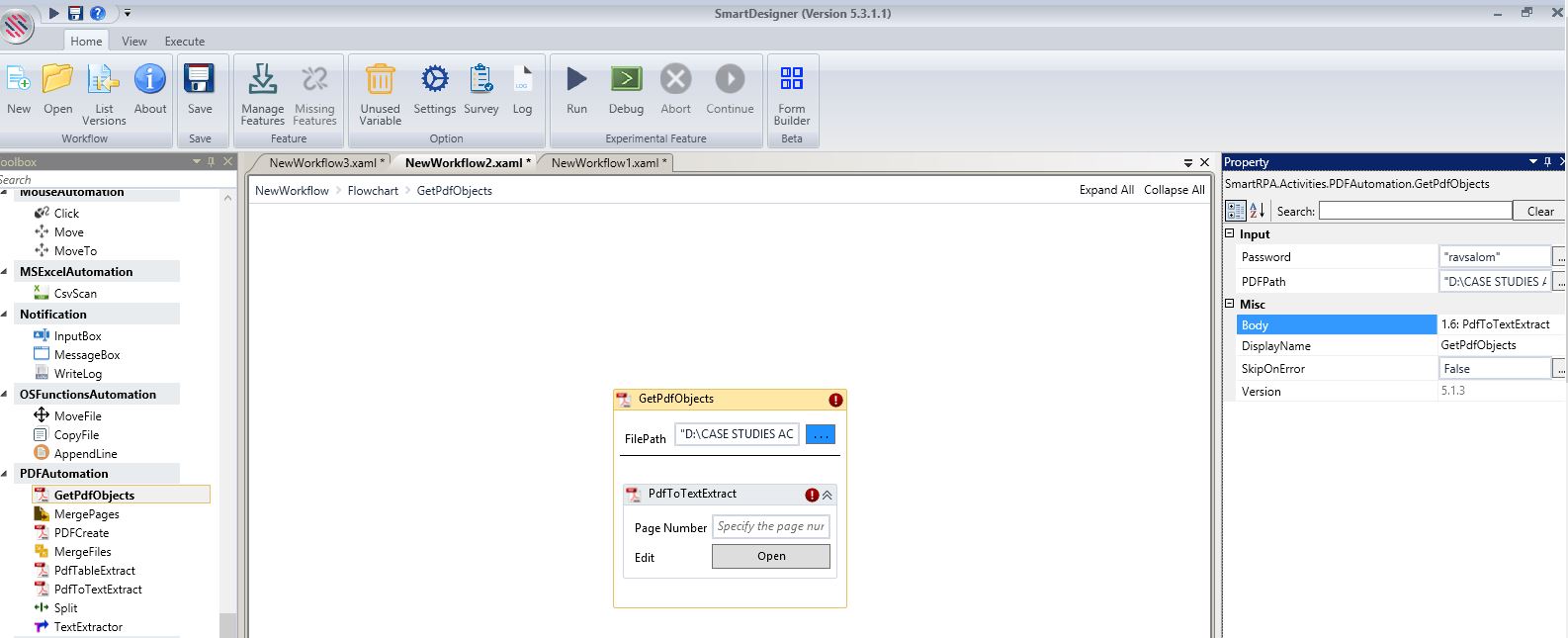The width and height of the screenshot is (1568, 638).
Task: Click the Page Number input field
Action: coord(770,527)
